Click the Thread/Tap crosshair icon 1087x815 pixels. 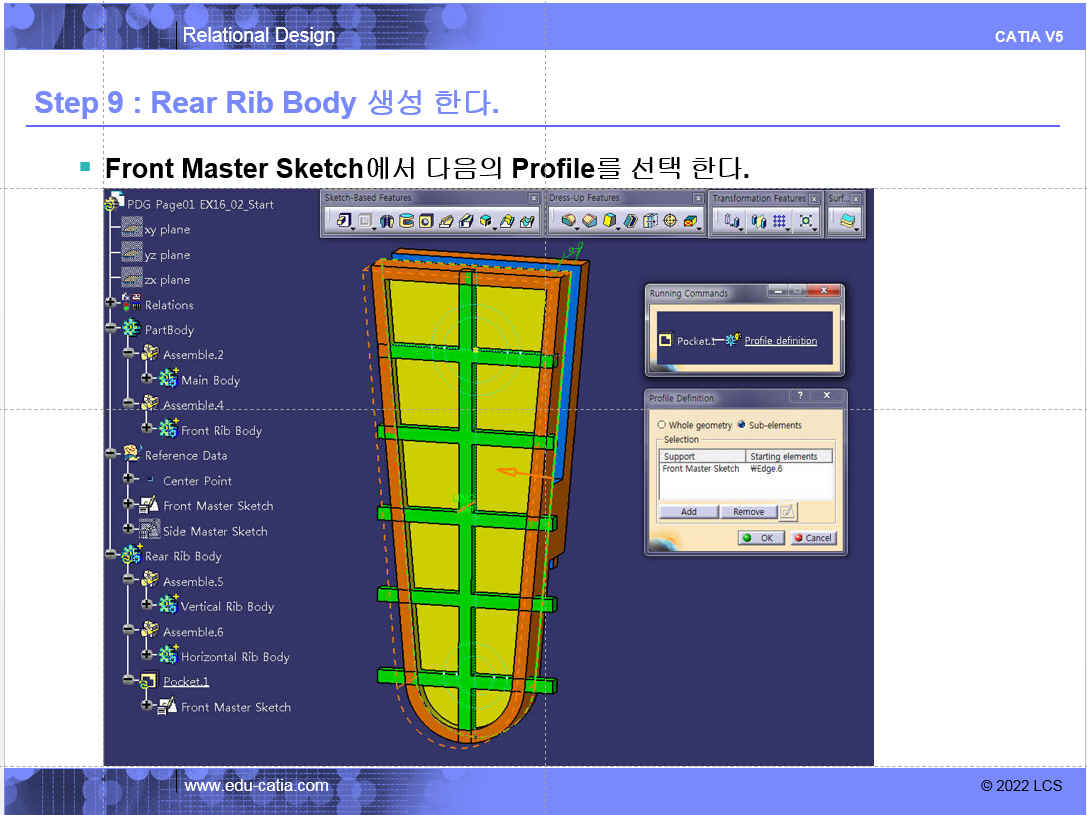point(670,221)
